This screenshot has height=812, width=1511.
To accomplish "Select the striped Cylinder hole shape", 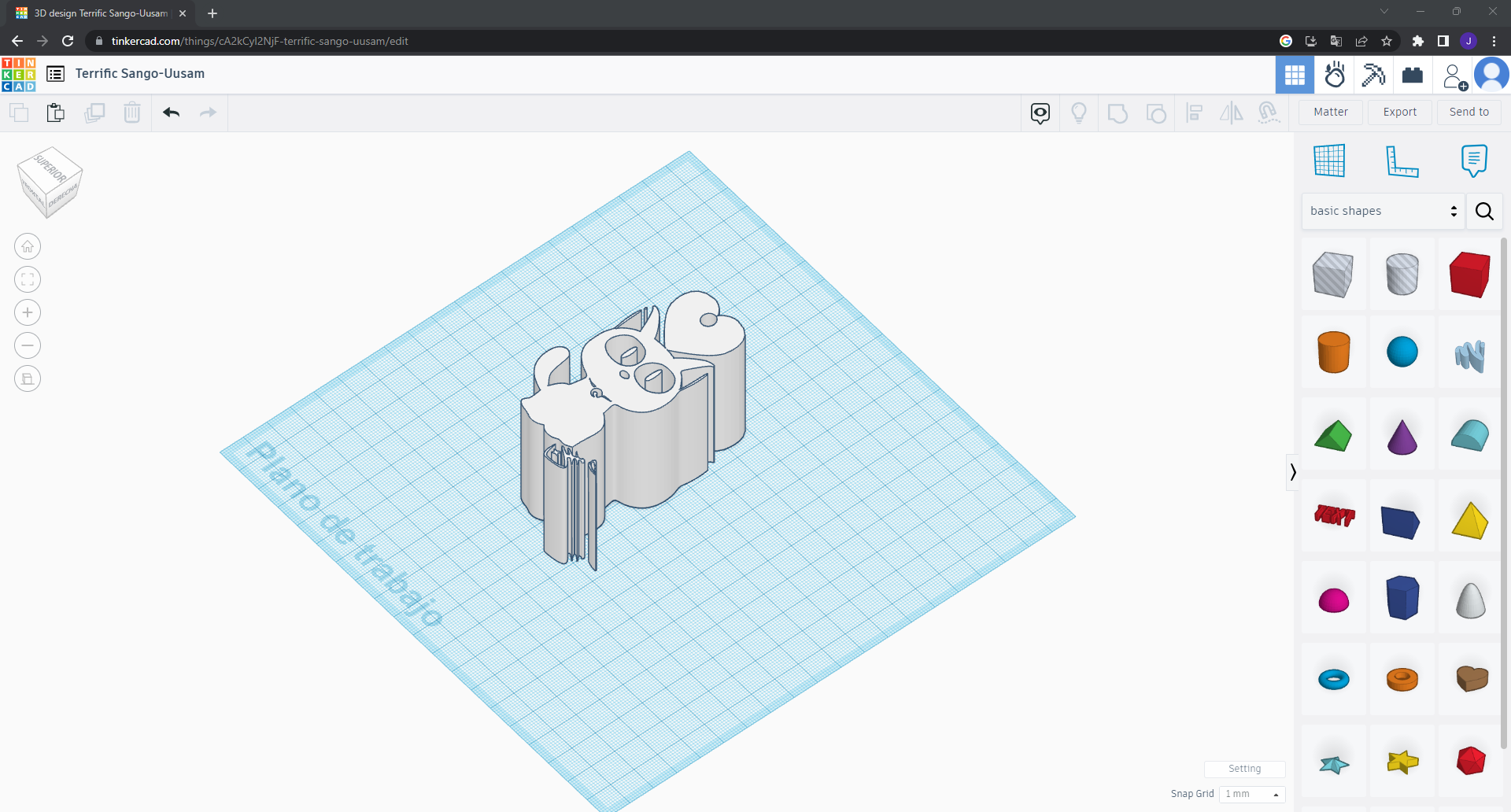I will click(1402, 275).
